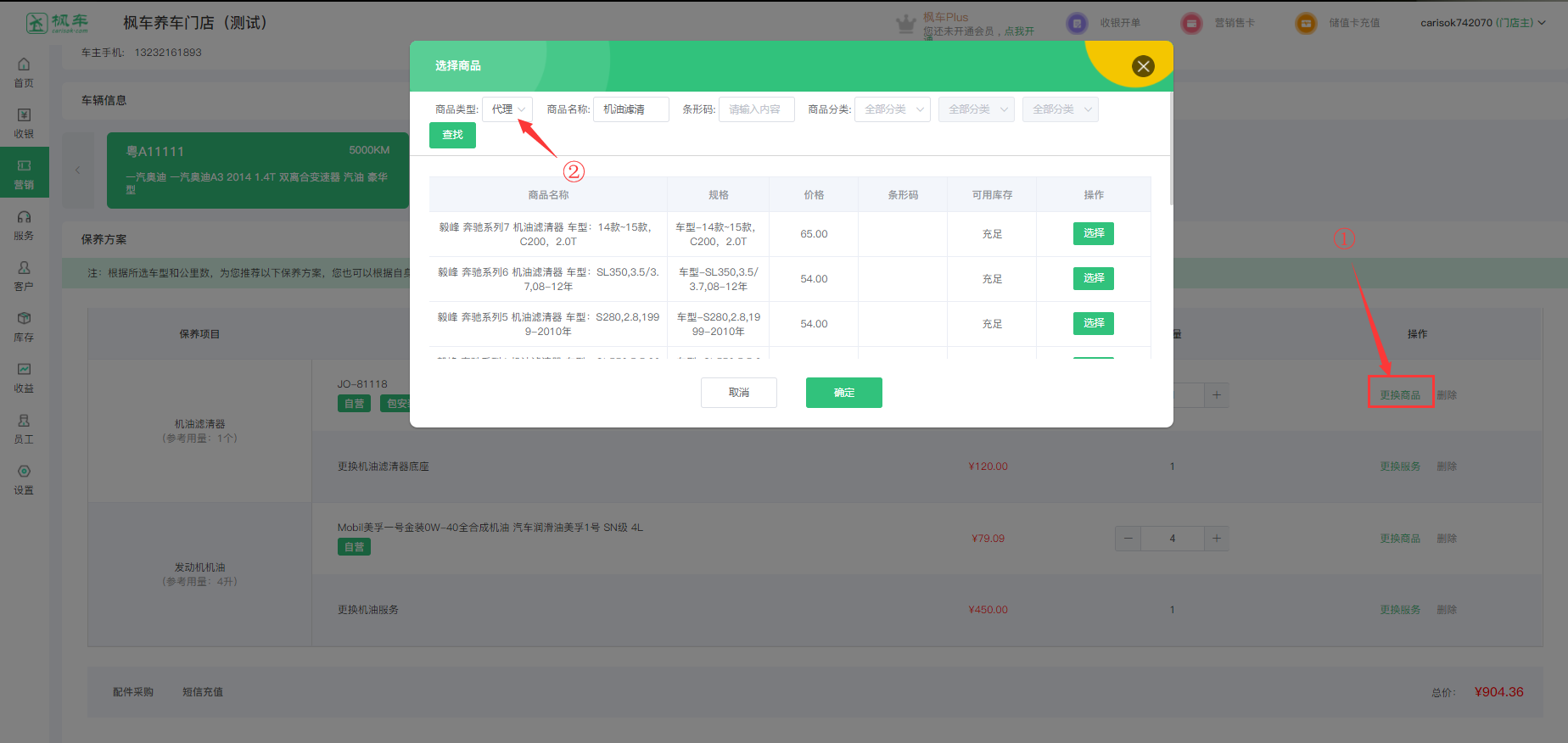Click 价格 column header in dialog
Viewport: 1568px width, 743px height.
pos(814,194)
